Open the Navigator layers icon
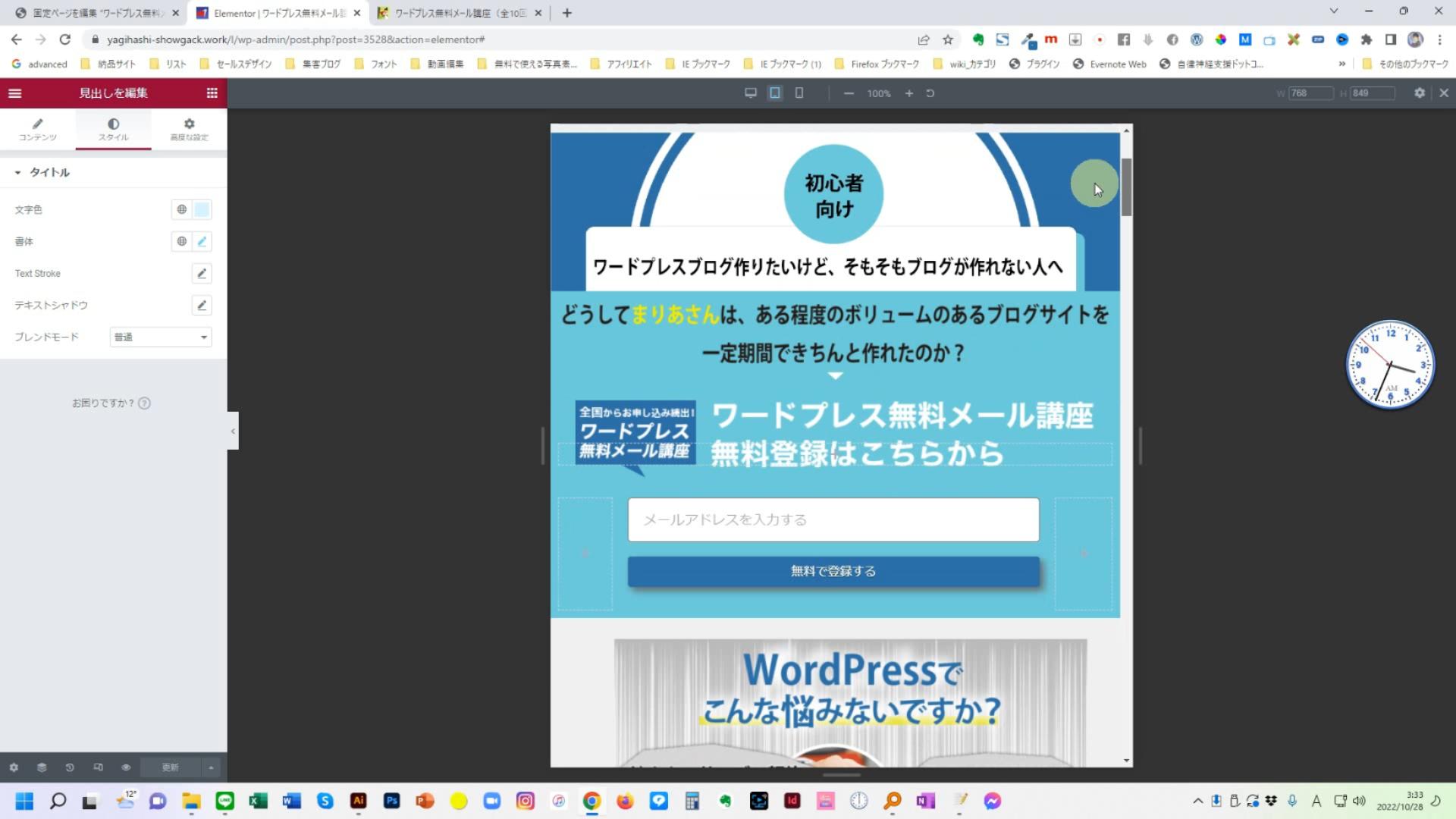 click(42, 767)
